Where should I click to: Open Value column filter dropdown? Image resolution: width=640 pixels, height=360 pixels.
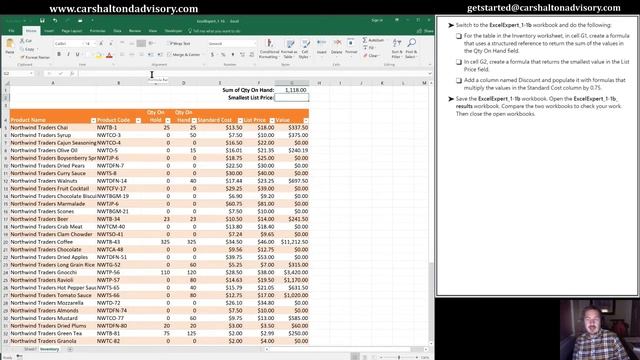point(306,120)
